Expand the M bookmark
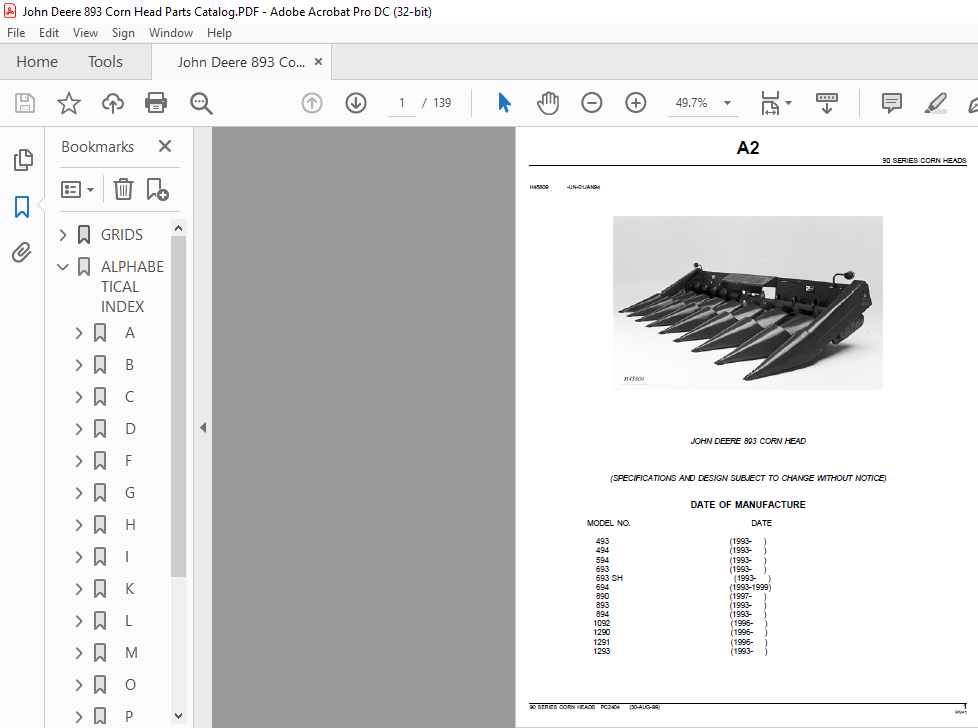The width and height of the screenshot is (978, 728). pos(79,653)
